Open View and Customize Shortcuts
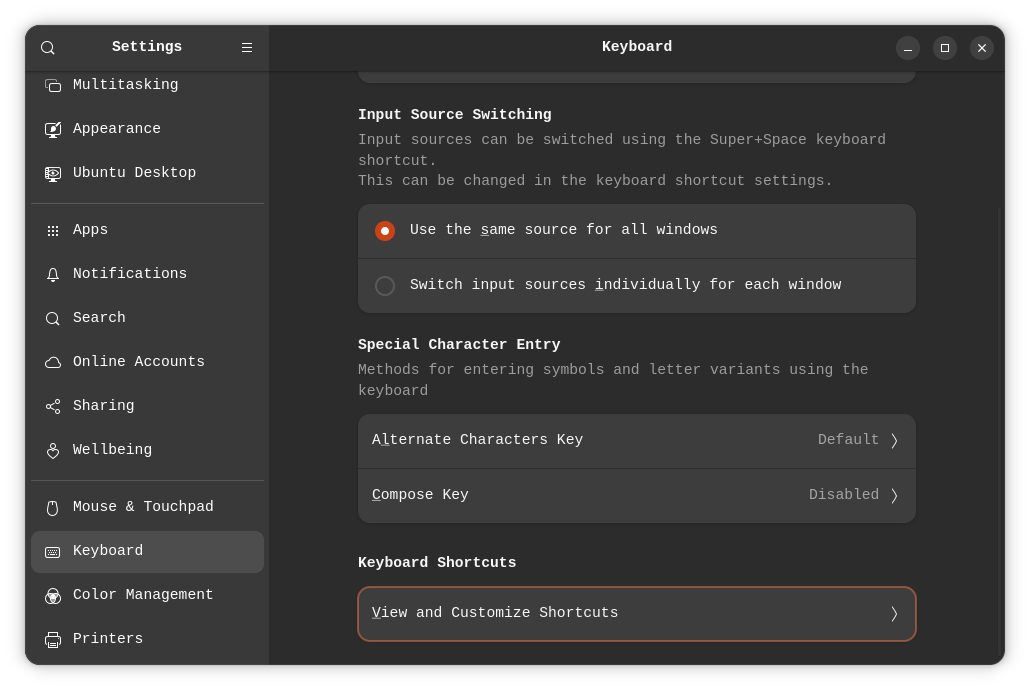This screenshot has height=690, width=1030. coord(636,614)
